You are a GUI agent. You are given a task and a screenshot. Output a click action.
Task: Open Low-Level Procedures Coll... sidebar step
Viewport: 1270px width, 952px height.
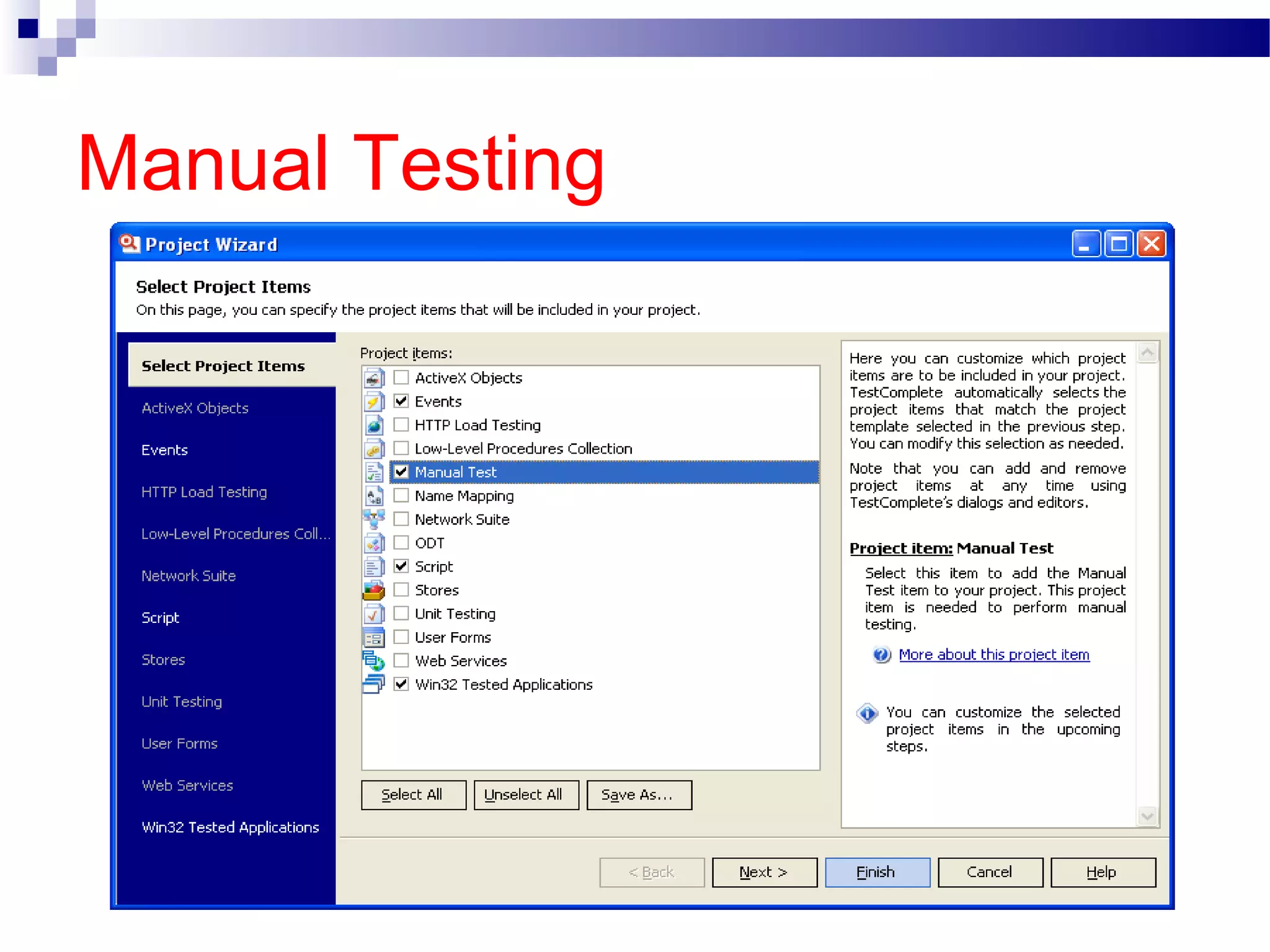coord(236,534)
